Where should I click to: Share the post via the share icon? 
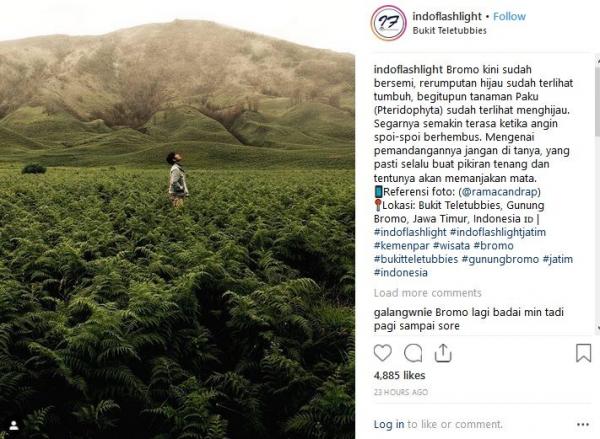click(443, 353)
